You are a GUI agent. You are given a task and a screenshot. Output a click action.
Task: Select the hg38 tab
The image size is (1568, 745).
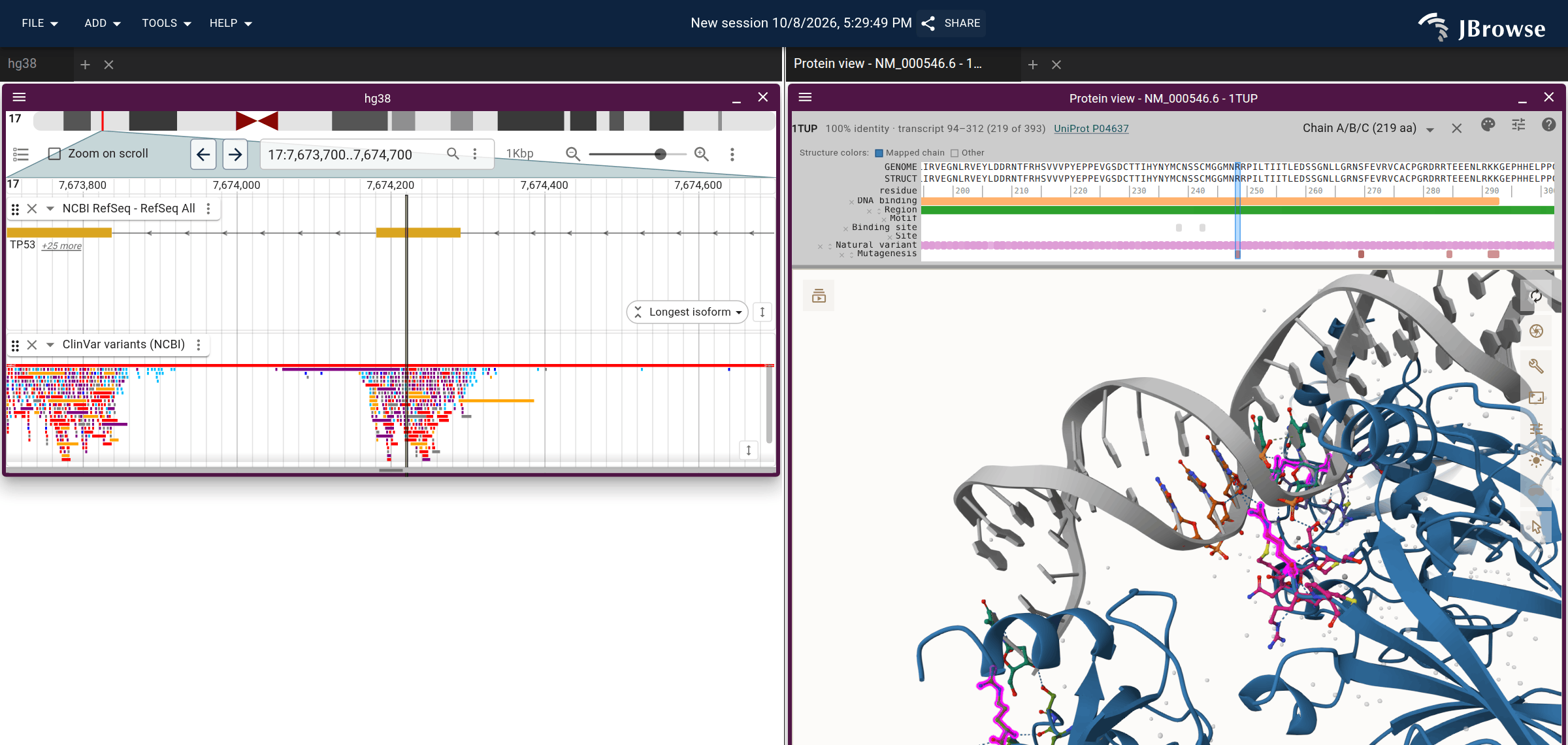pos(22,63)
